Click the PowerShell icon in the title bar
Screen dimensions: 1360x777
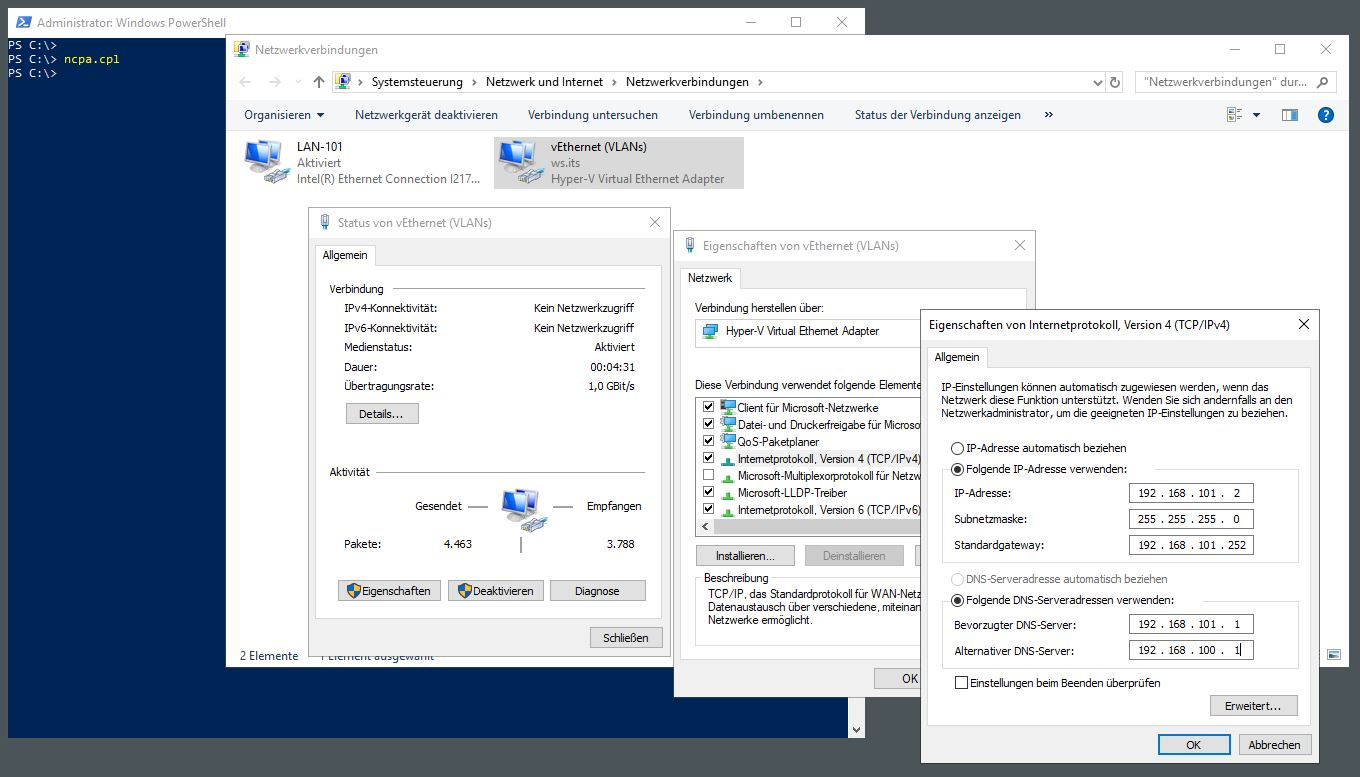tap(22, 22)
